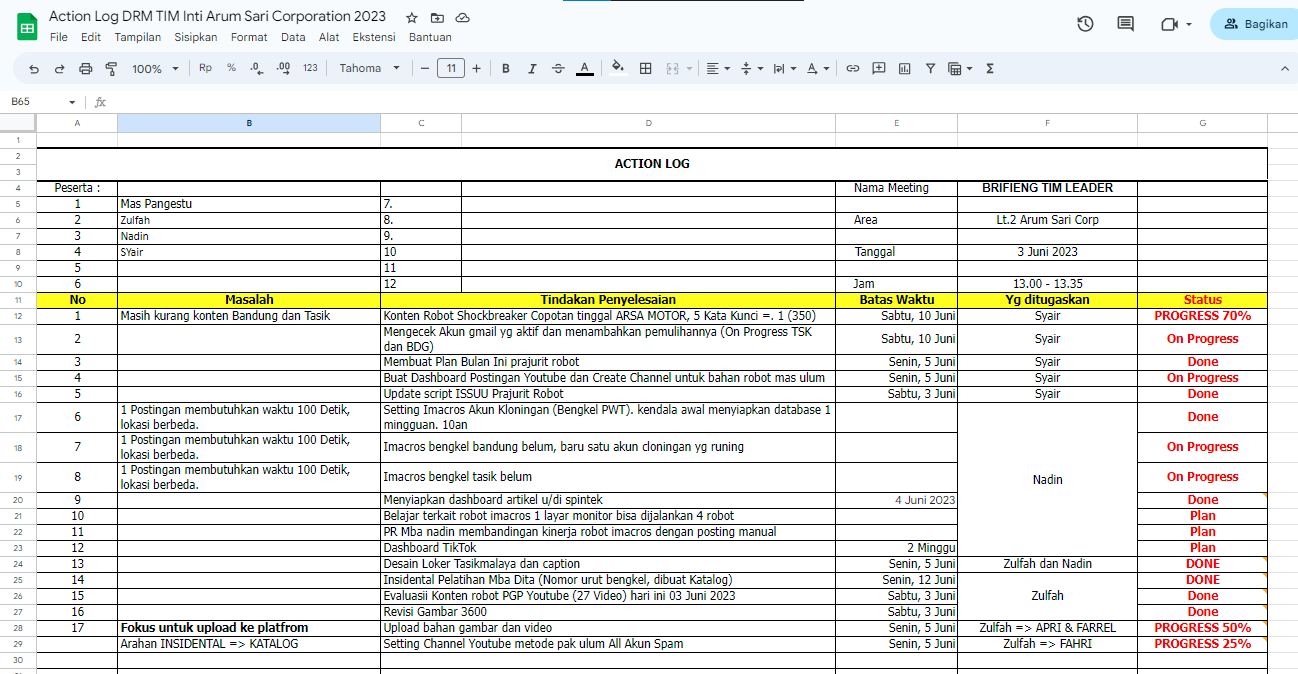Select the row 11 header

click(18, 300)
